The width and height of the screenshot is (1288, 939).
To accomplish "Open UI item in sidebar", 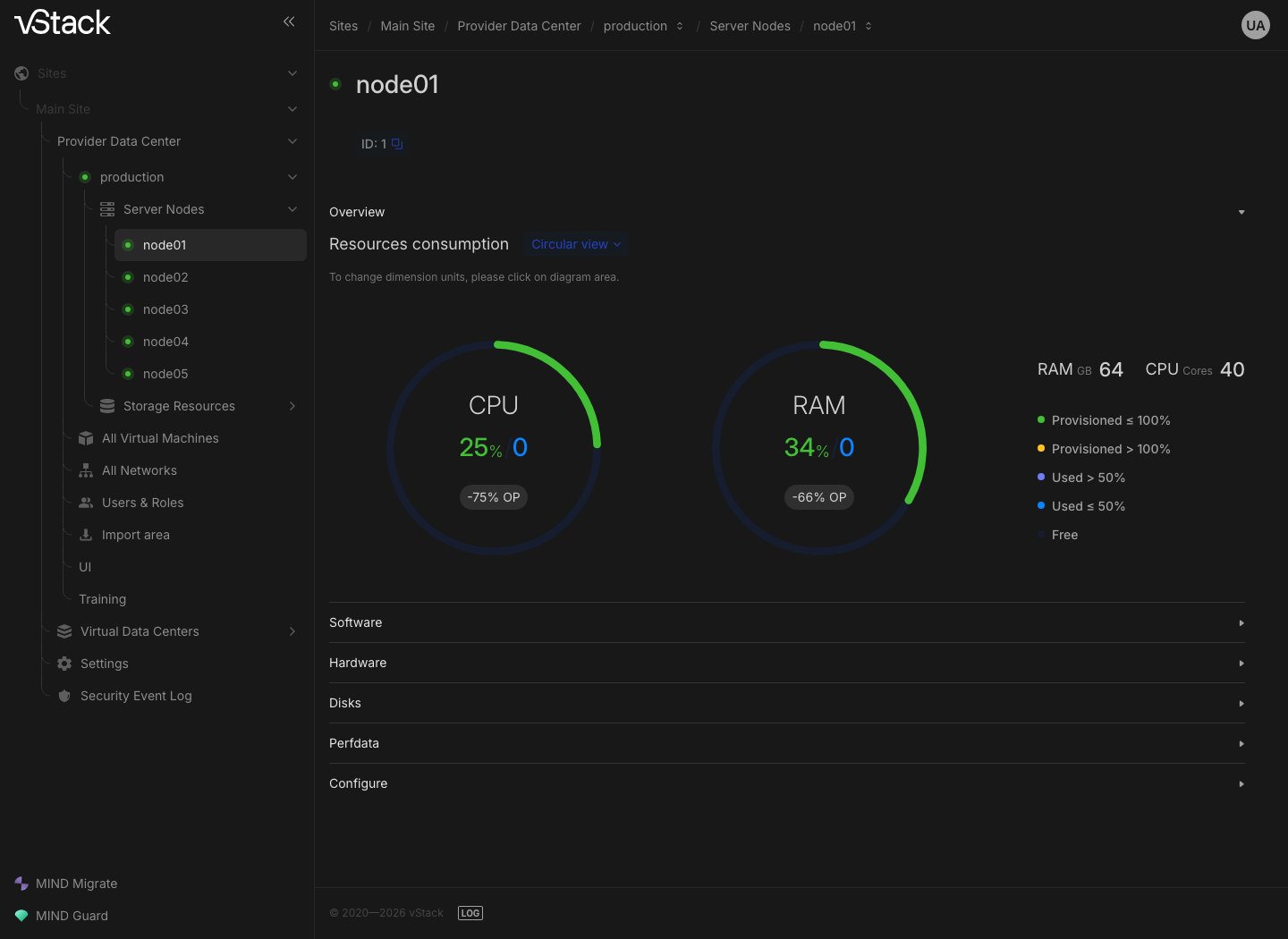I will coord(85,567).
